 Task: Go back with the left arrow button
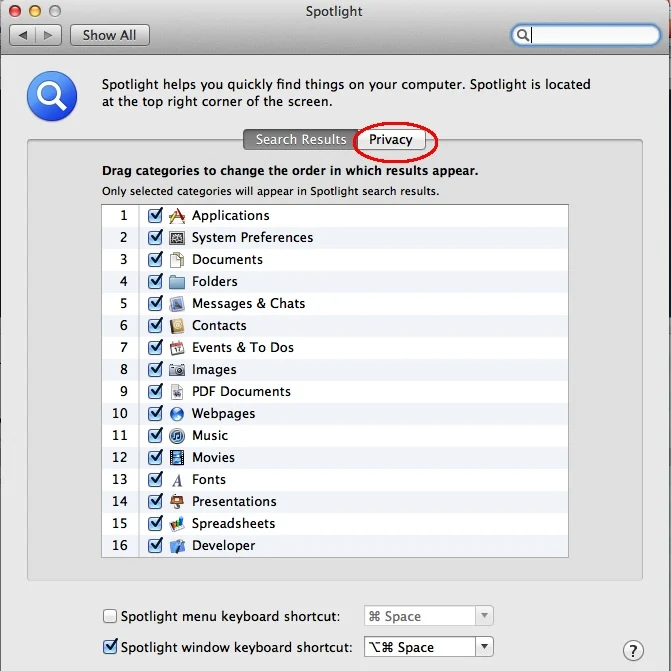(x=23, y=35)
